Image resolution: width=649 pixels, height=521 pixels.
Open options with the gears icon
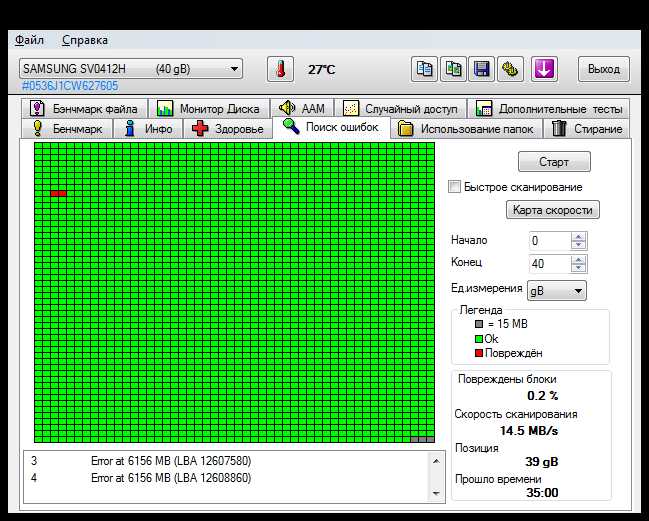tap(510, 69)
